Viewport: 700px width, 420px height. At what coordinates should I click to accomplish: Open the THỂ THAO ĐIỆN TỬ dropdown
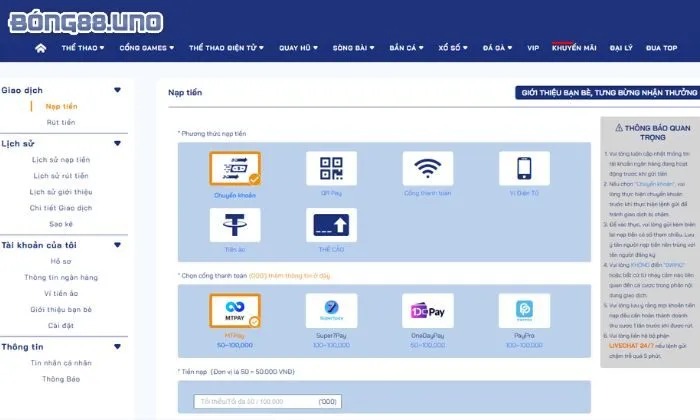click(226, 48)
